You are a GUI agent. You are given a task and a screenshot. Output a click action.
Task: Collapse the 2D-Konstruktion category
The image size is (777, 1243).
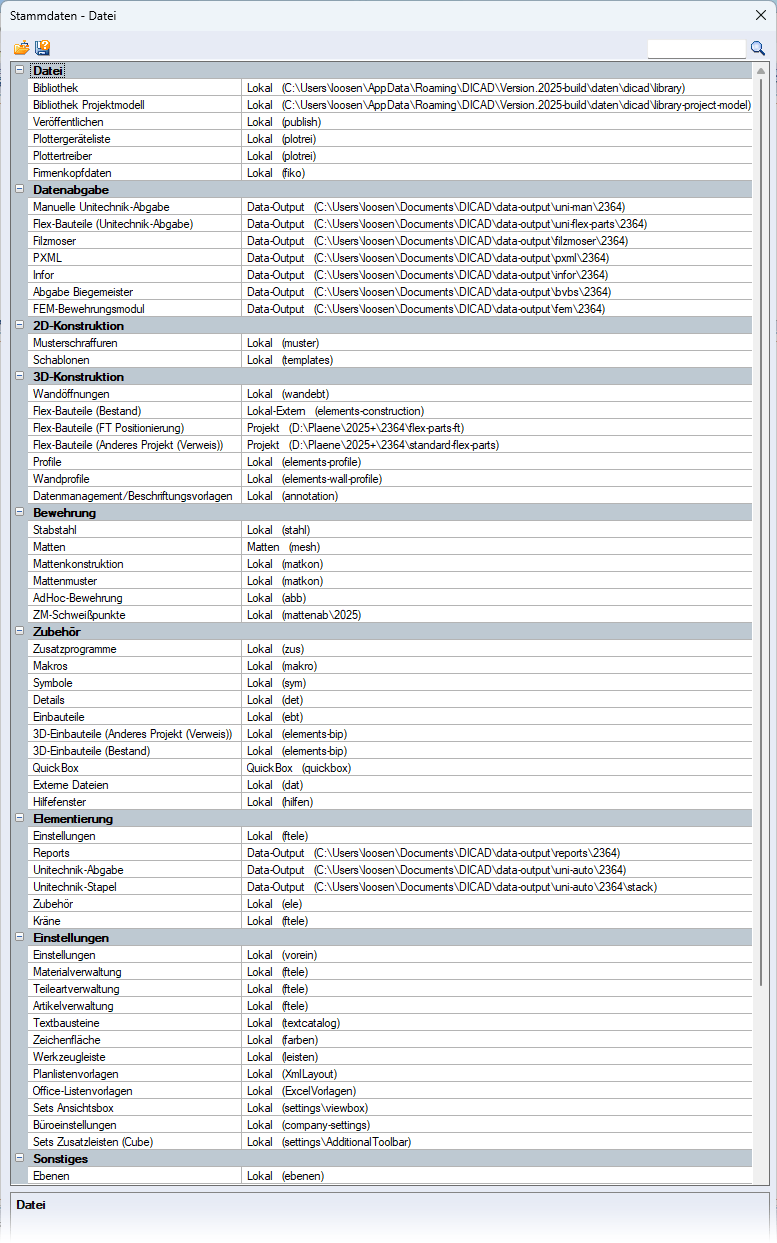click(19, 325)
